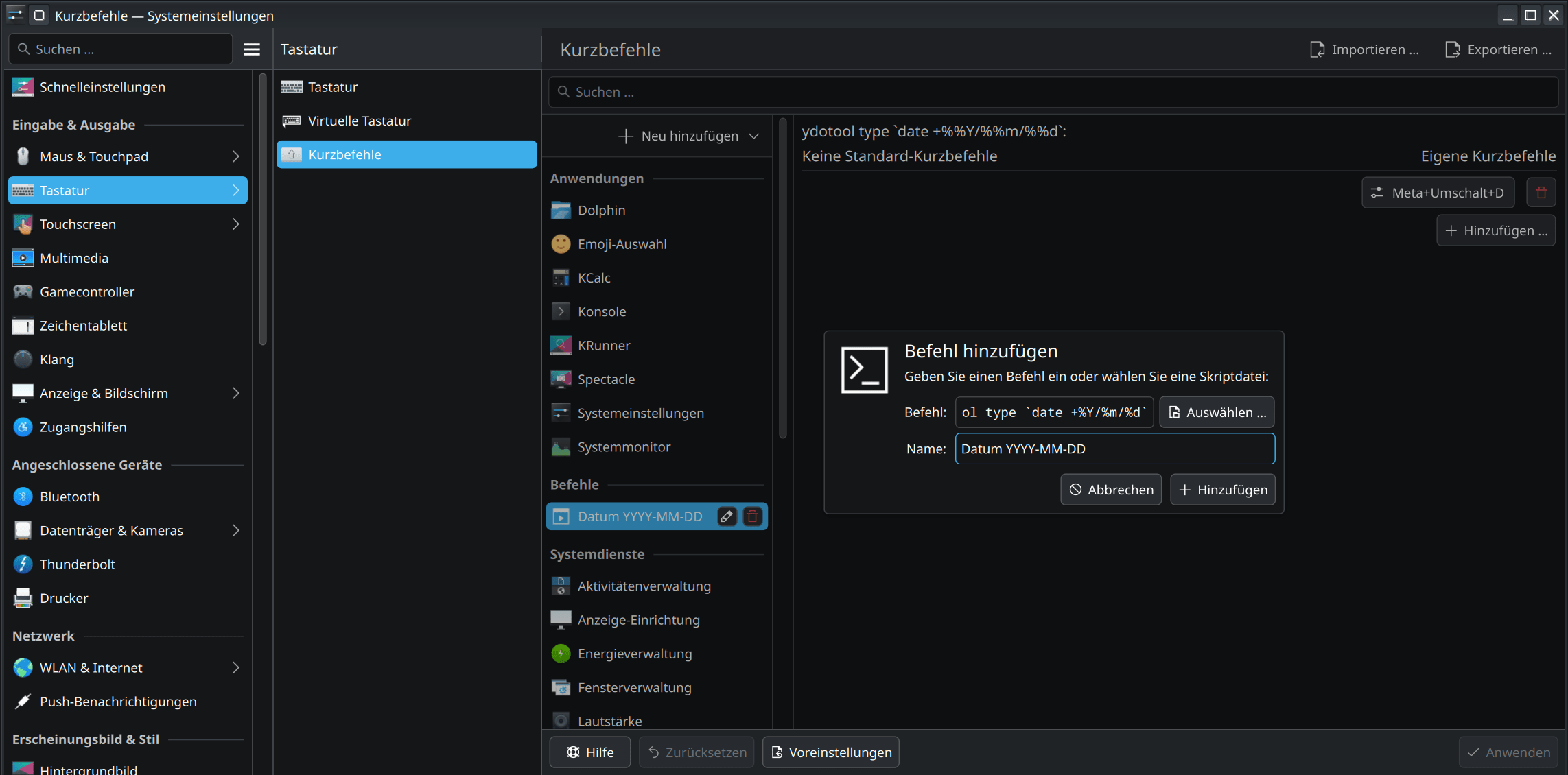Image resolution: width=1568 pixels, height=775 pixels.
Task: Open the Virtuelle Tastatur page
Action: click(x=359, y=121)
